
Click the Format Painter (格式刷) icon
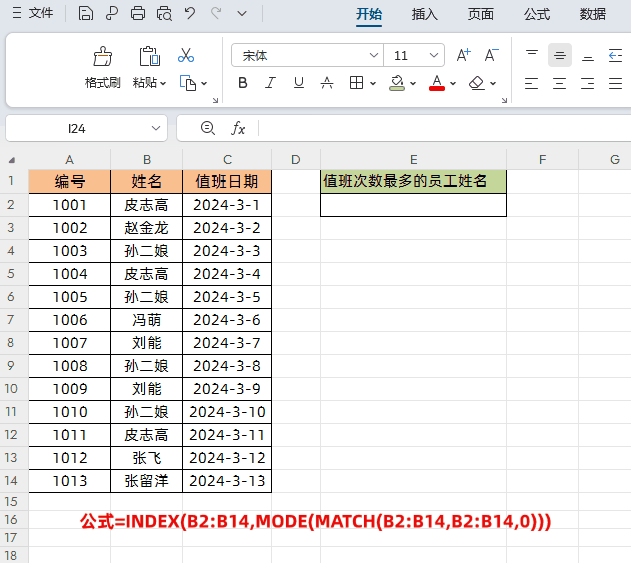103,56
